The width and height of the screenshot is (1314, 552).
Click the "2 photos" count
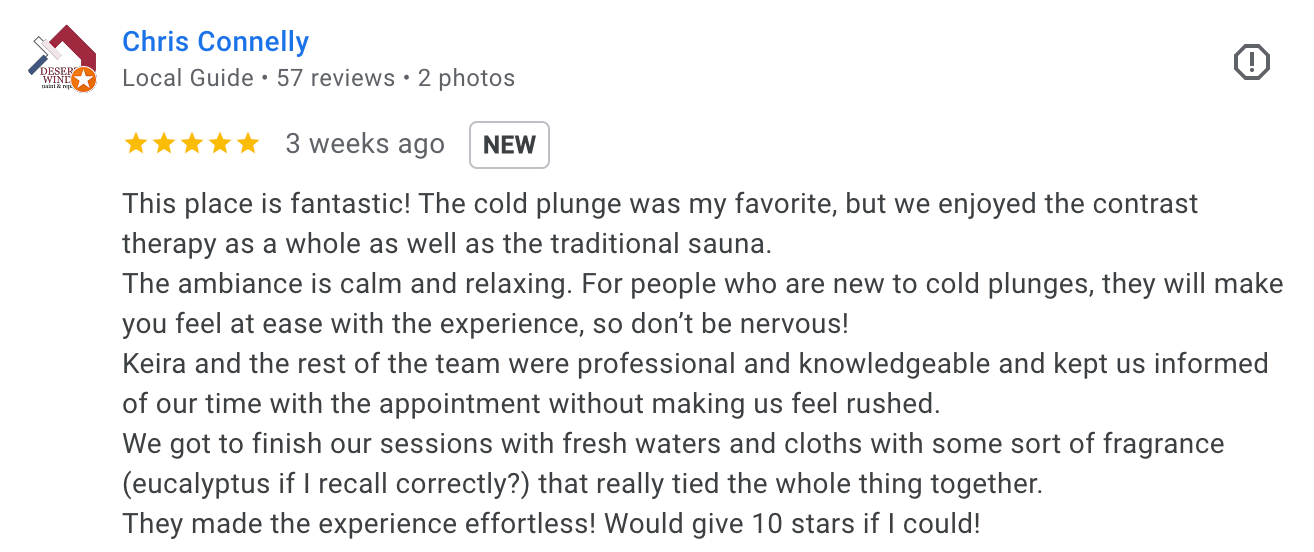[466, 78]
